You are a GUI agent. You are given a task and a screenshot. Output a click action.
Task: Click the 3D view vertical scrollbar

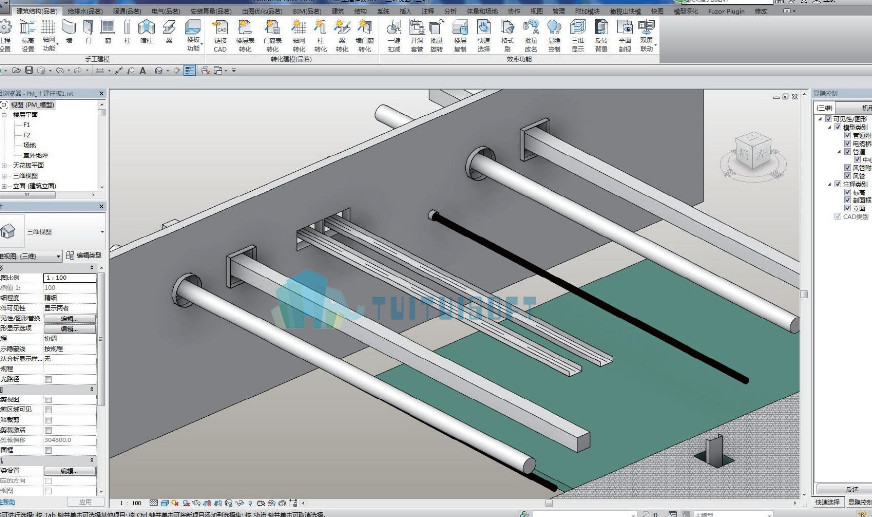804,294
